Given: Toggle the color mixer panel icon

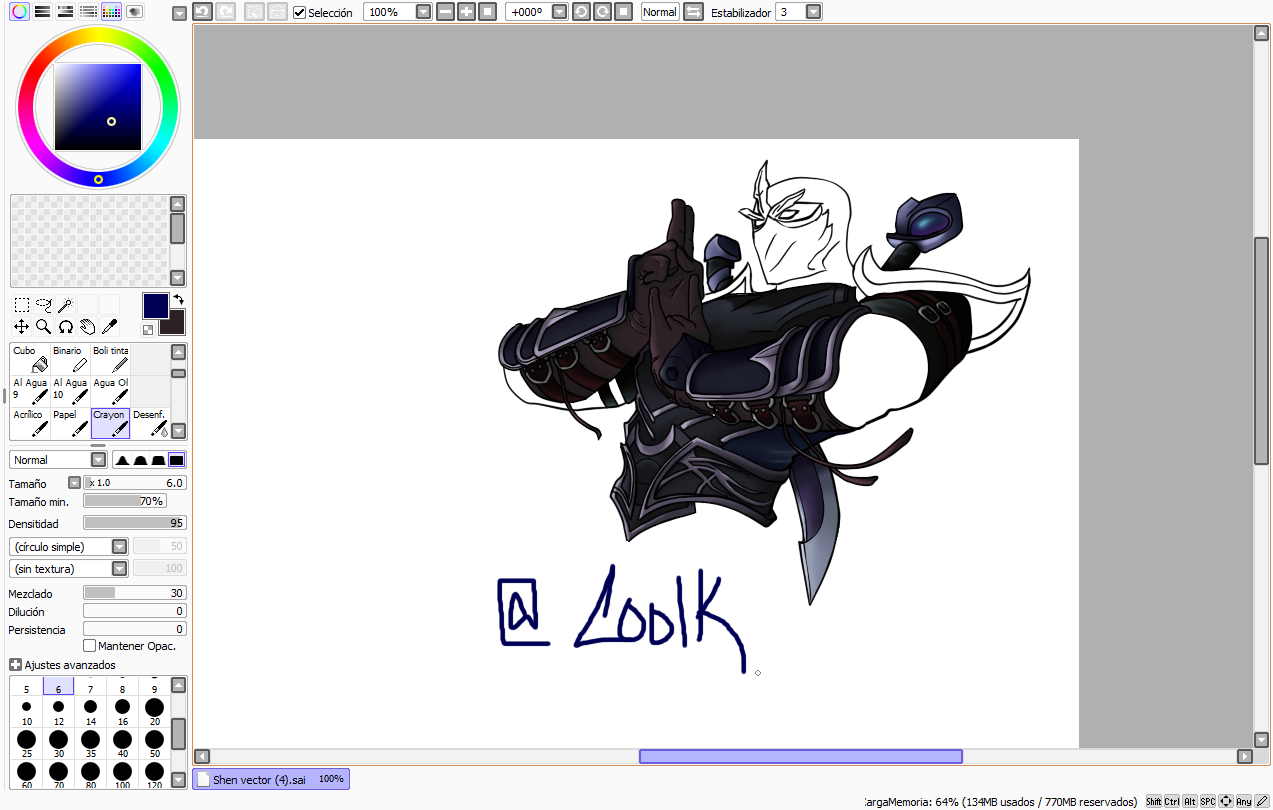Looking at the screenshot, I should [x=88, y=12].
